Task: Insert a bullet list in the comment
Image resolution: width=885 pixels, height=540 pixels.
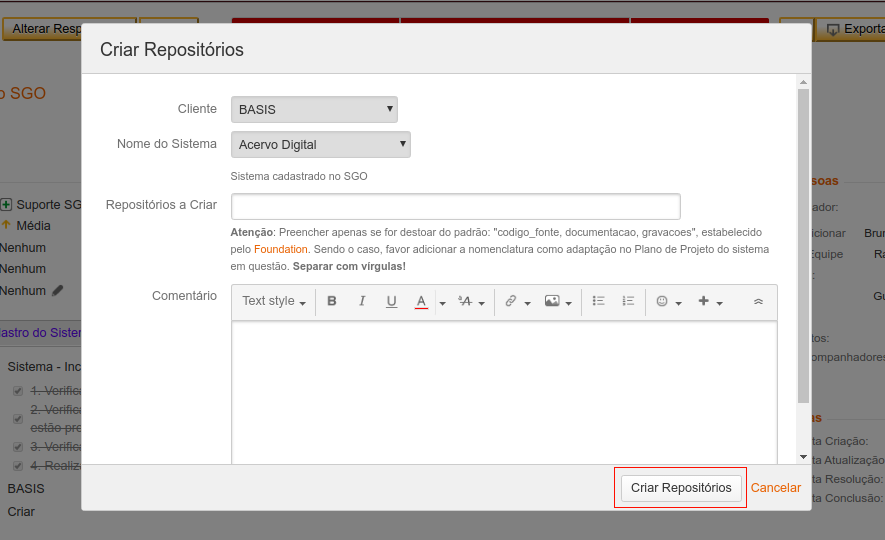Action: [599, 301]
